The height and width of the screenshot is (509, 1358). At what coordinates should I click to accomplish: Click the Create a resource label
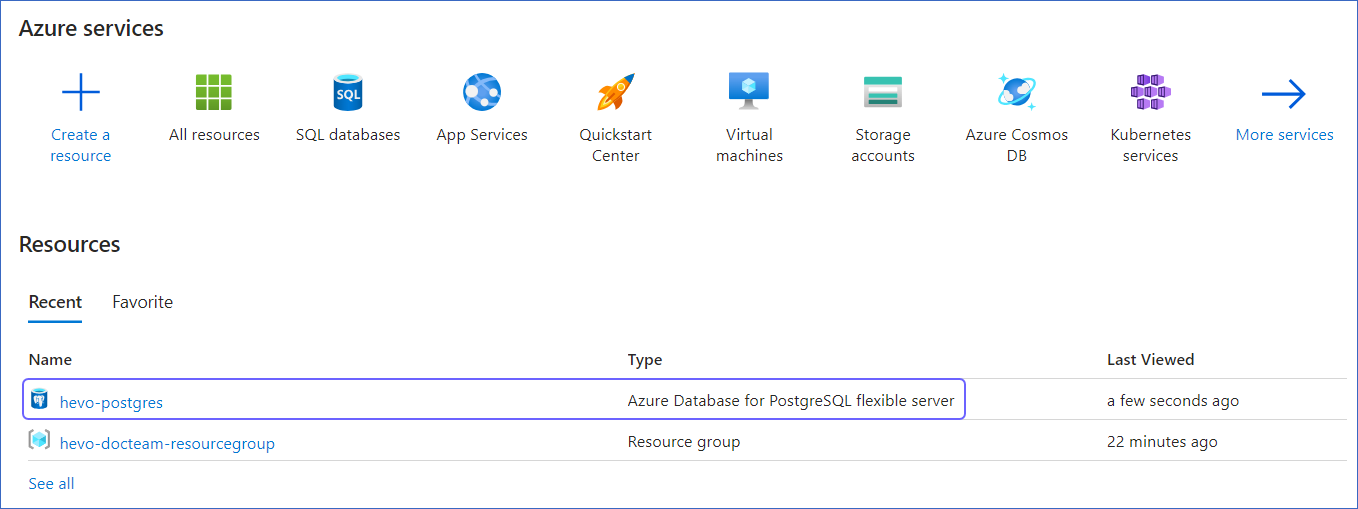point(81,145)
